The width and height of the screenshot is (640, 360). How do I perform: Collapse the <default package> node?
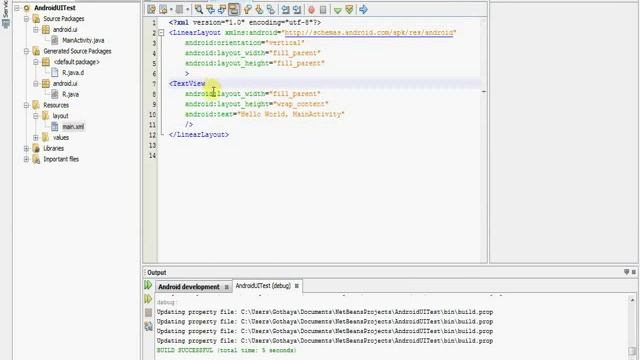36,62
